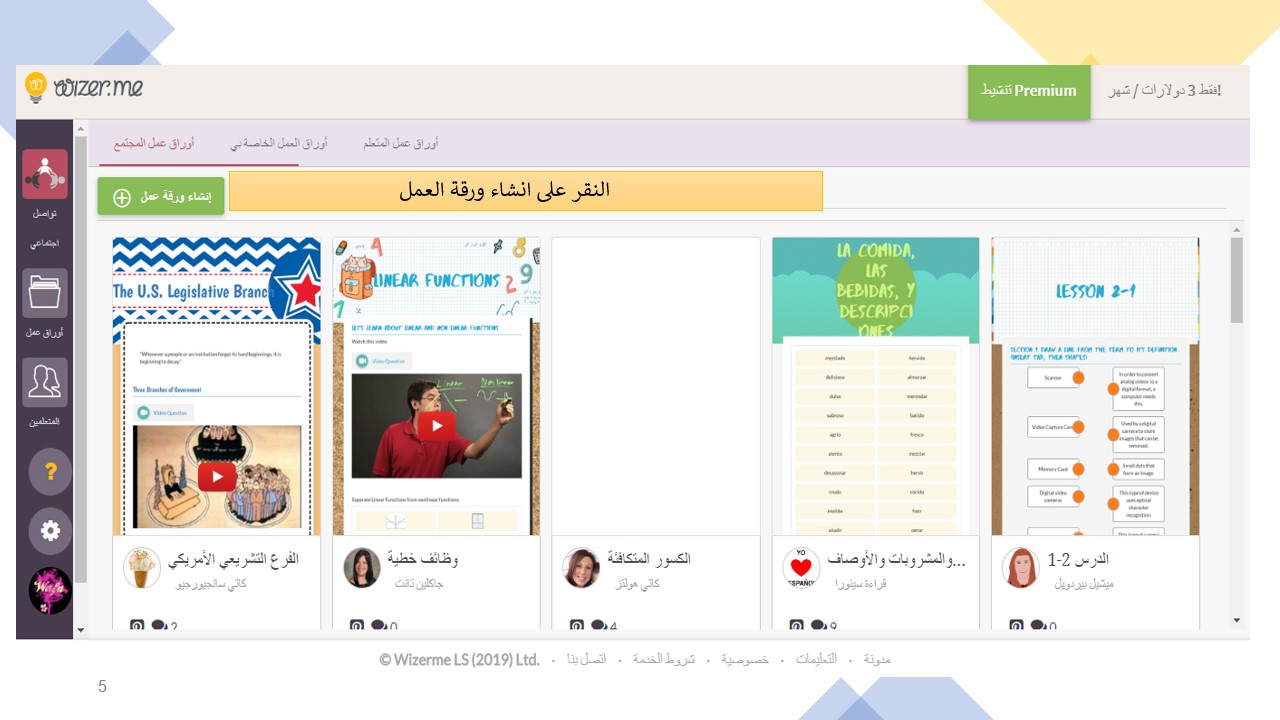Open the worksheets folder icon in sidebar
The image size is (1280, 720).
[45, 293]
